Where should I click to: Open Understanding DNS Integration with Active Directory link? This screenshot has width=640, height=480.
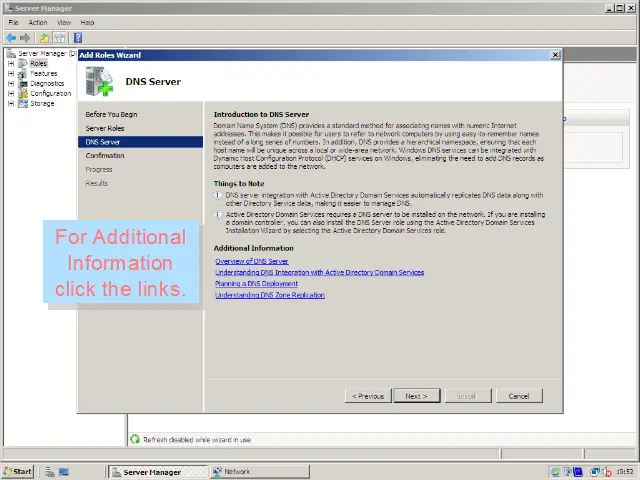click(x=320, y=272)
